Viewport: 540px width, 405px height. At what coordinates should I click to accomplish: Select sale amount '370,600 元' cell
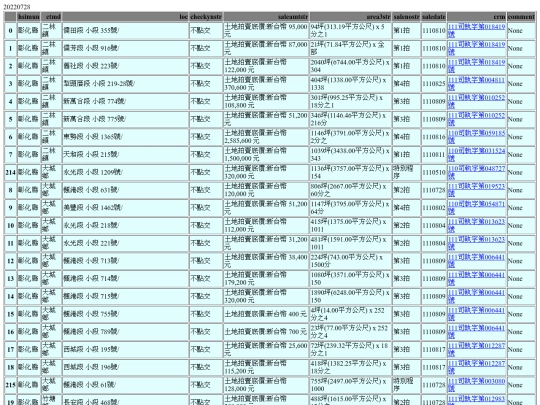[x=266, y=84]
